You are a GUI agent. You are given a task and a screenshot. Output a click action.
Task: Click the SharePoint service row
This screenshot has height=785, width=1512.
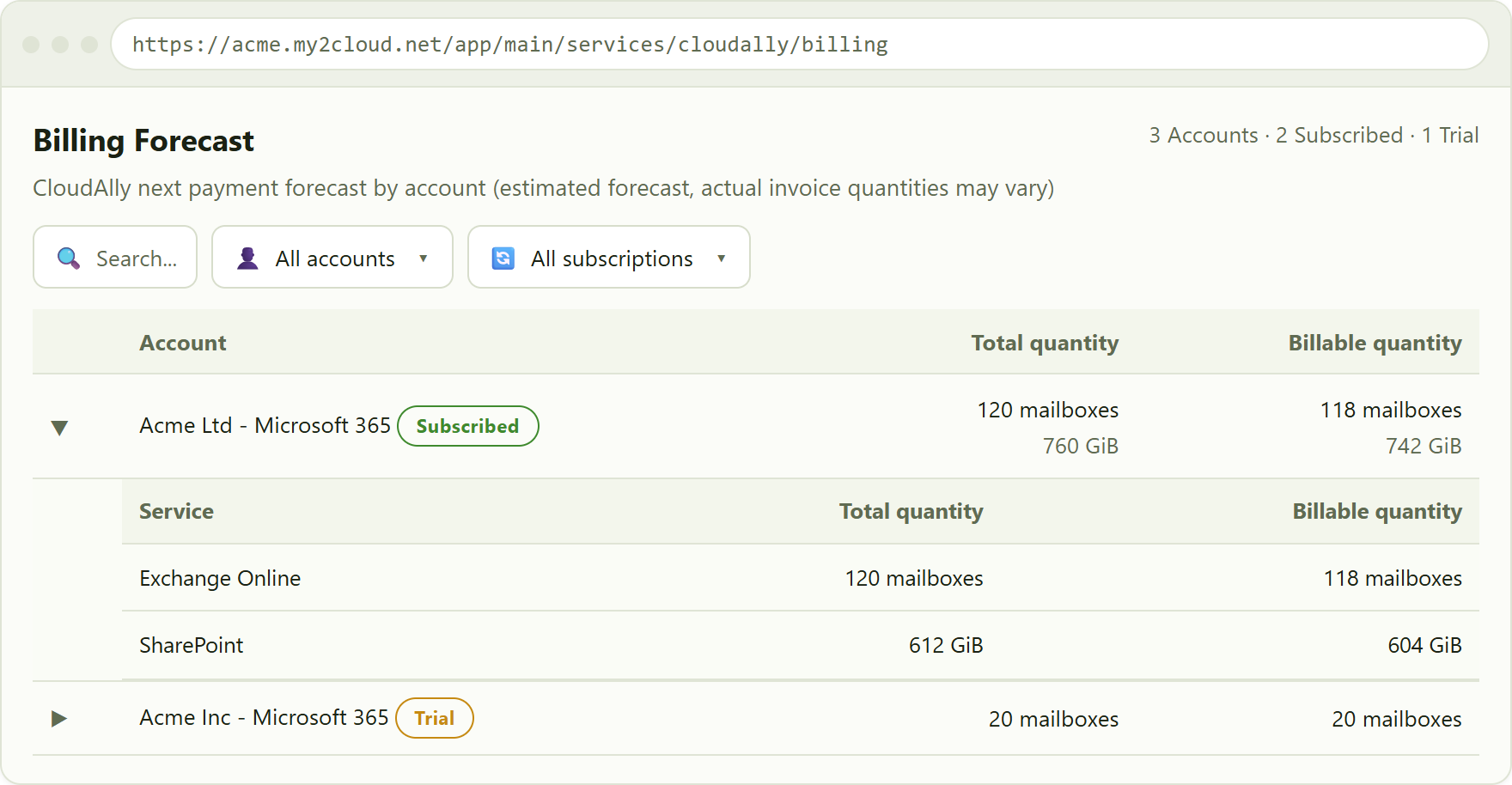point(801,646)
